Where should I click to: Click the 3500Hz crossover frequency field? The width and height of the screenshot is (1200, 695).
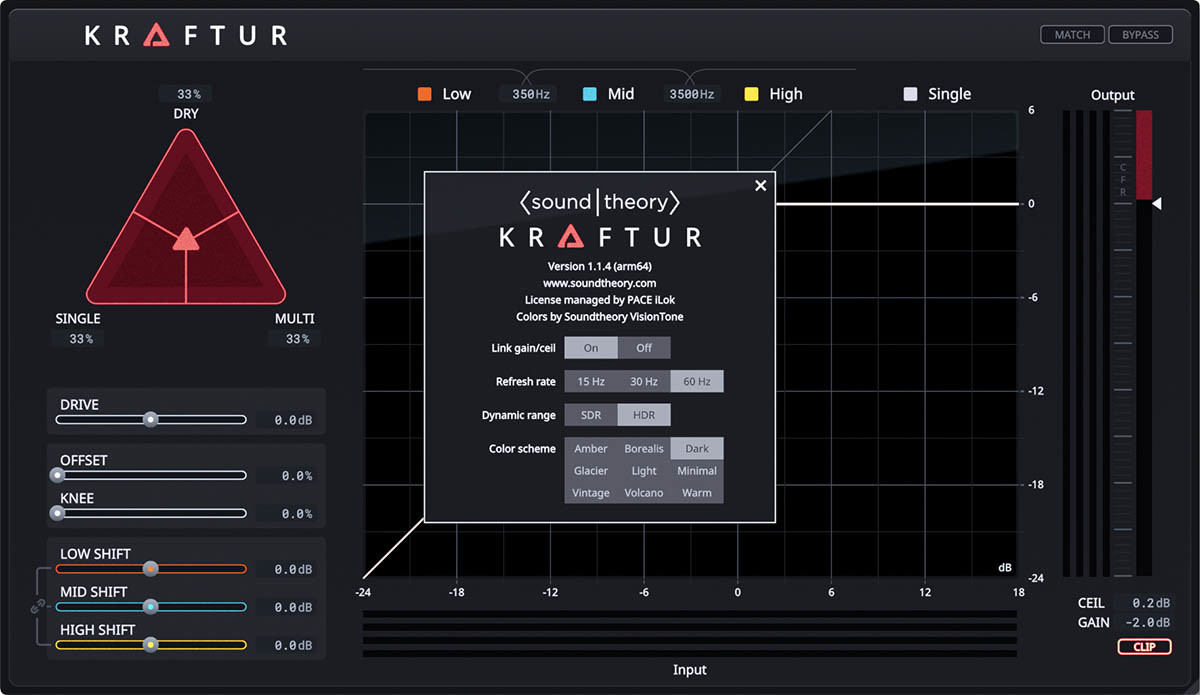(692, 94)
